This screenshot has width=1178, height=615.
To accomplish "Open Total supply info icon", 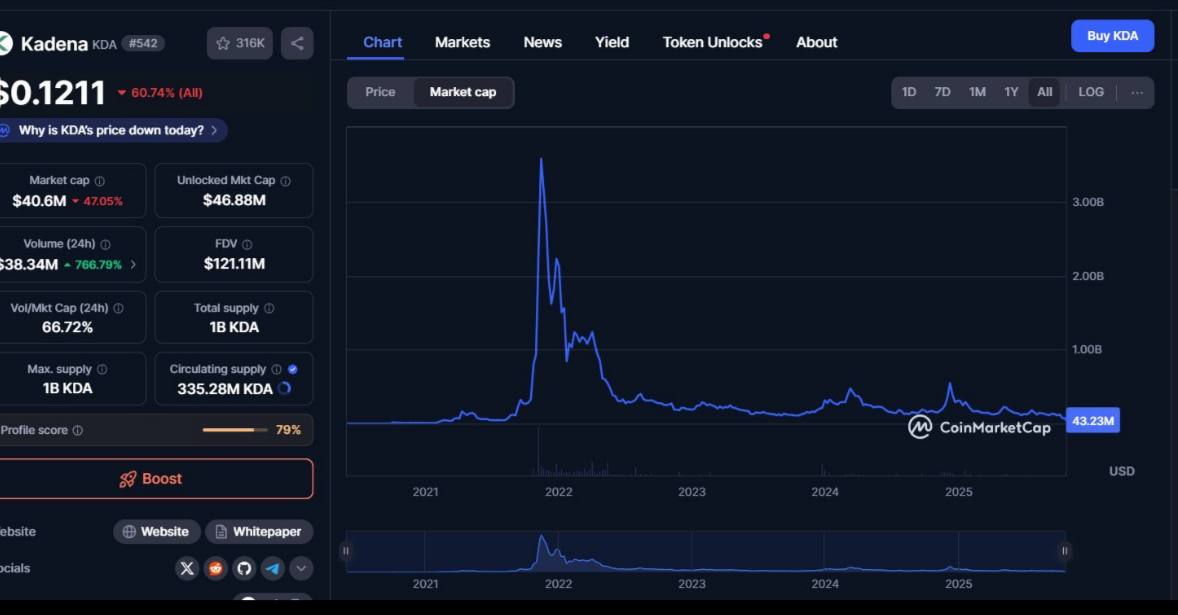I will coord(269,309).
